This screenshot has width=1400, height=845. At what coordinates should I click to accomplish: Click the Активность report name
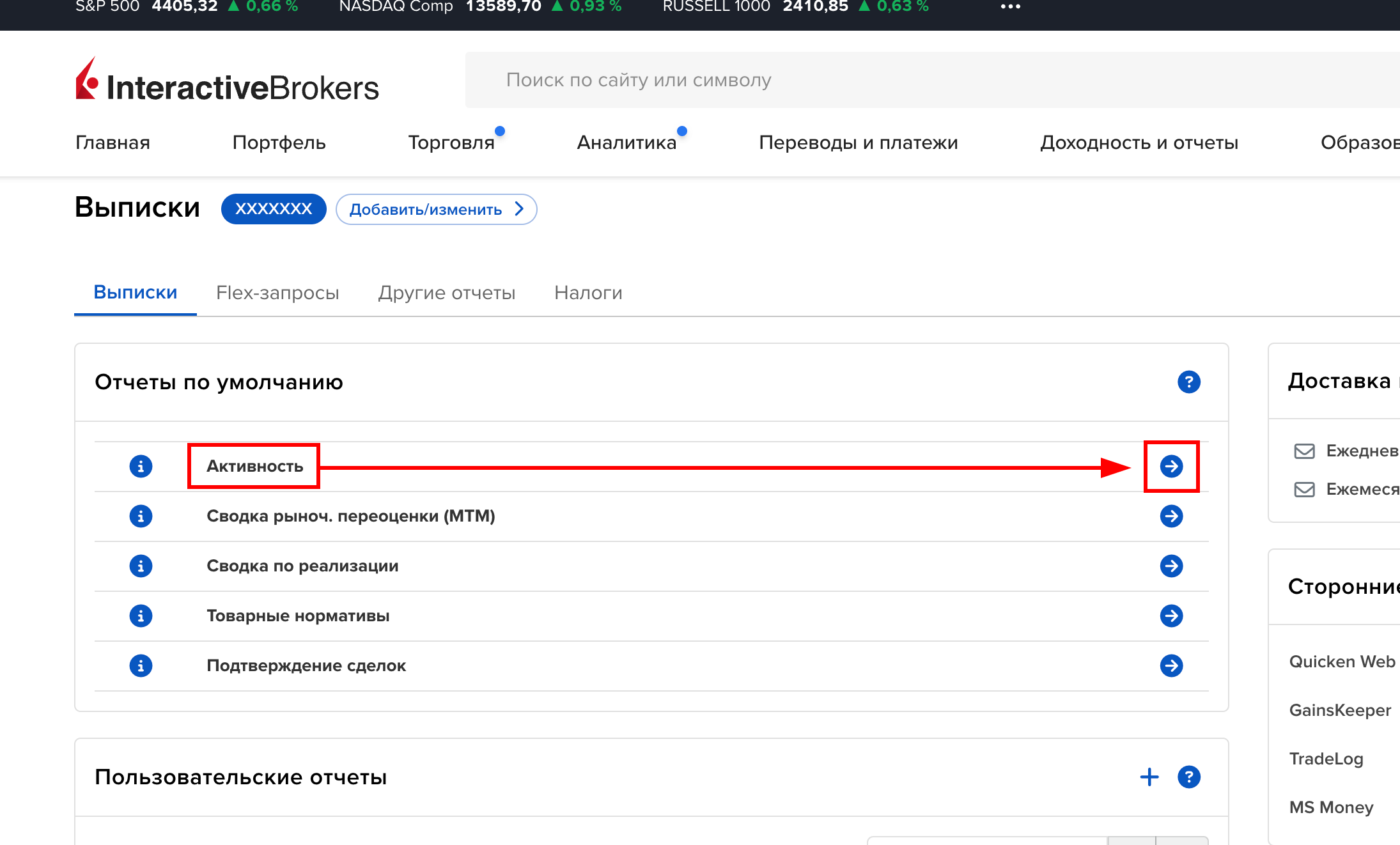click(x=254, y=466)
